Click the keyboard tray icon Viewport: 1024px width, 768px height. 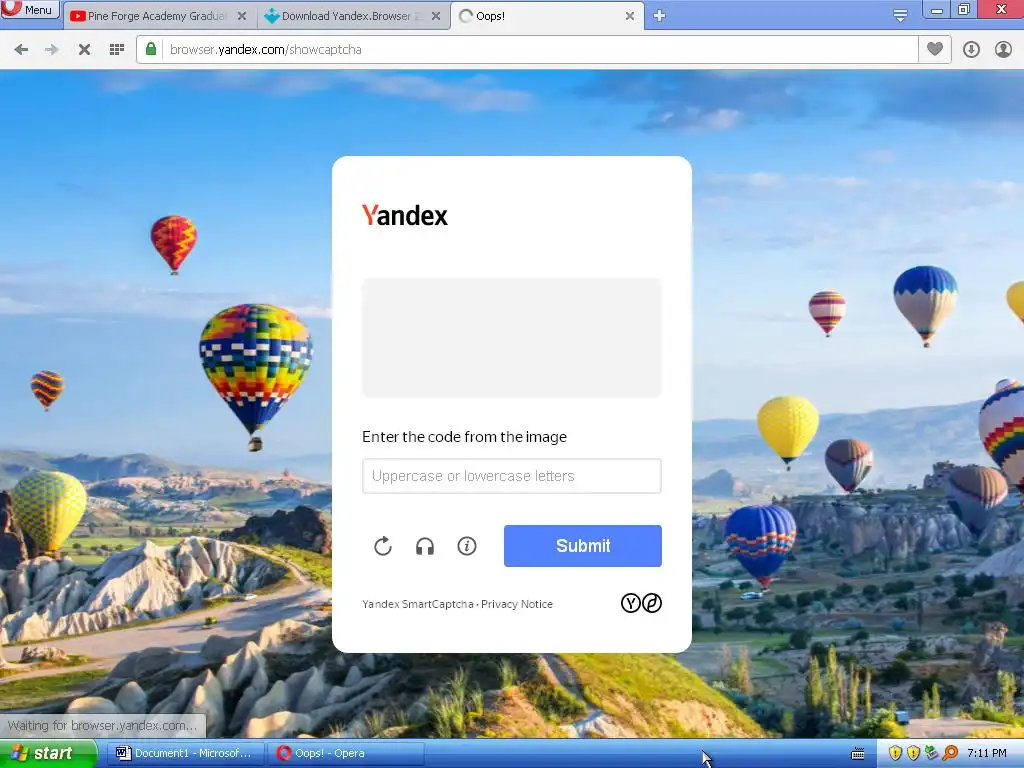[858, 754]
